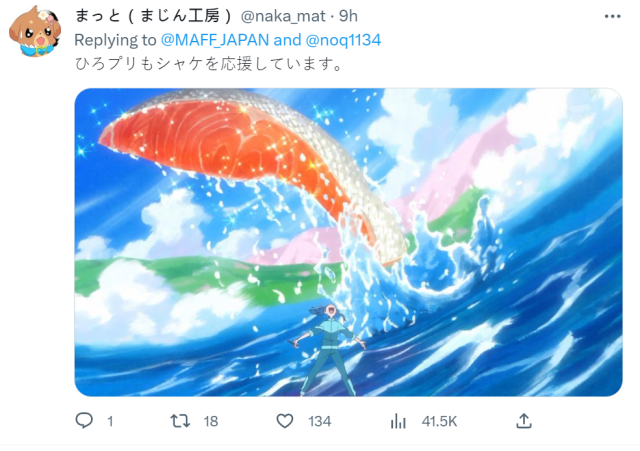Open the author's dog avatar profile picture

36,31
